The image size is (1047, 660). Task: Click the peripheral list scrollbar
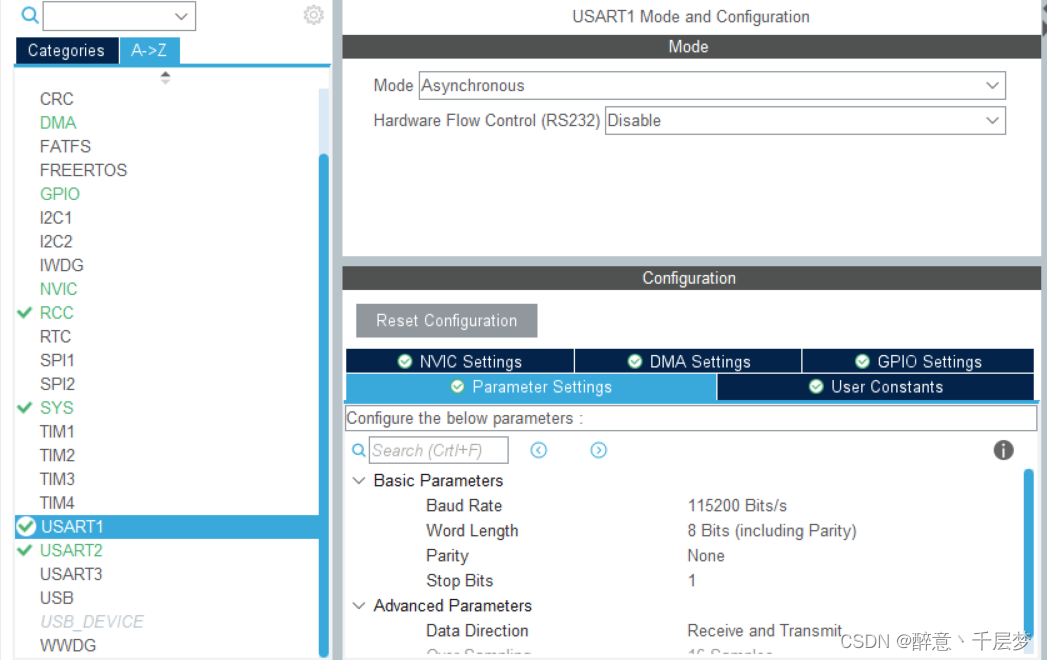point(324,404)
